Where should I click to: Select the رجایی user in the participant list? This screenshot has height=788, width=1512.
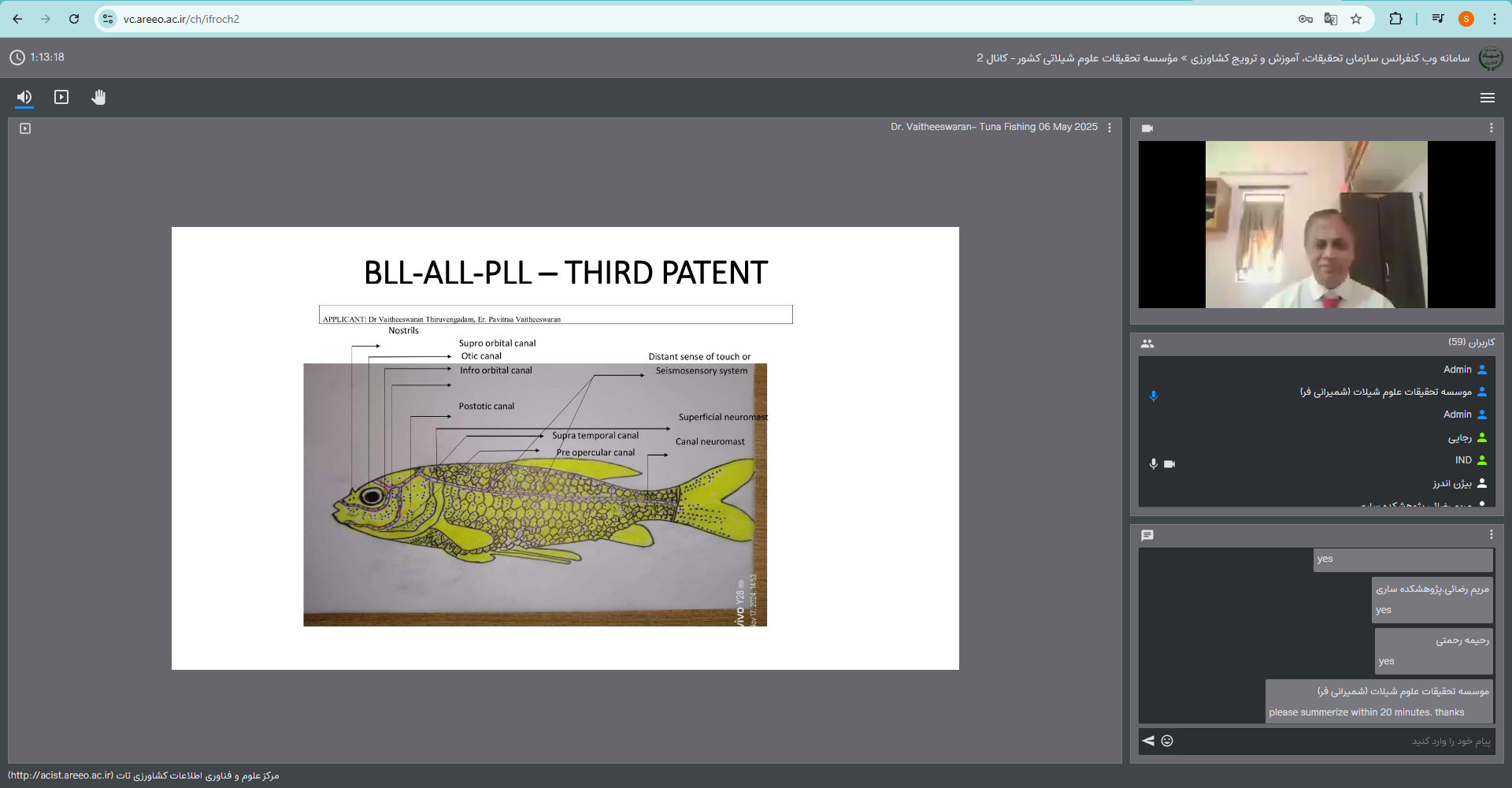[1459, 437]
